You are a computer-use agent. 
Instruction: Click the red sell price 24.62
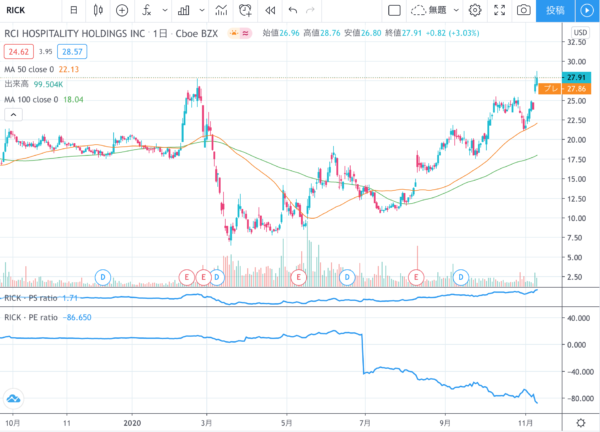point(19,52)
